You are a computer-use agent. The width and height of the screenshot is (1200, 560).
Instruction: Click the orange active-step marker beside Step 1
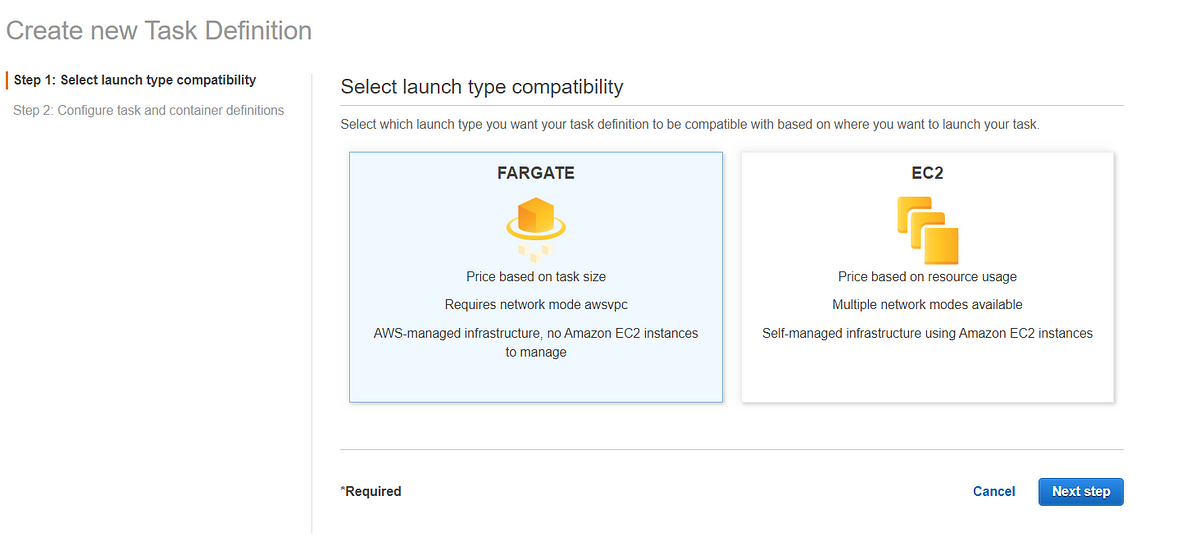click(7, 80)
